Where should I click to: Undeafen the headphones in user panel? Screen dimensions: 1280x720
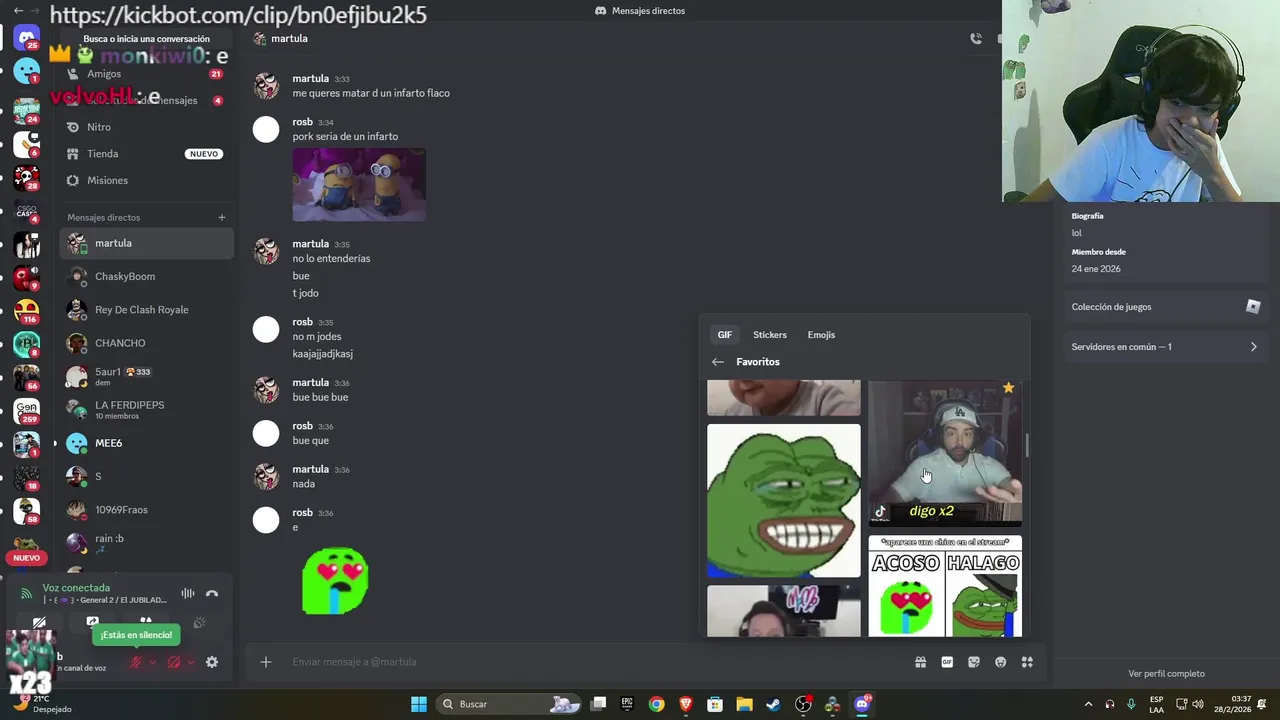click(x=174, y=662)
